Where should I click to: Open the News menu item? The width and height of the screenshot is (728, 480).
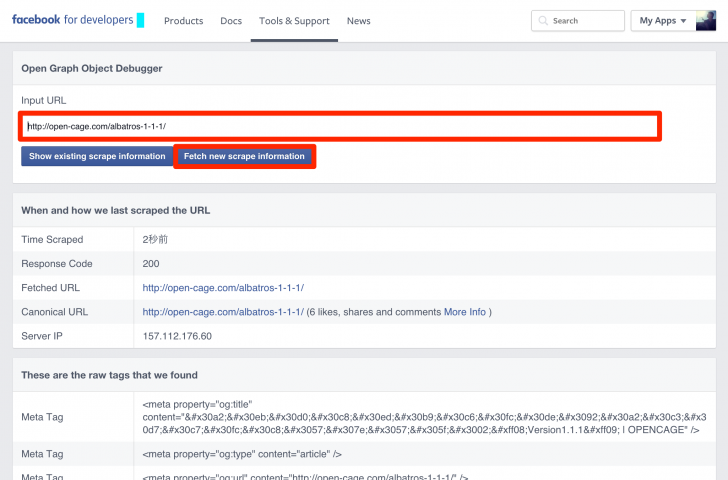(358, 21)
